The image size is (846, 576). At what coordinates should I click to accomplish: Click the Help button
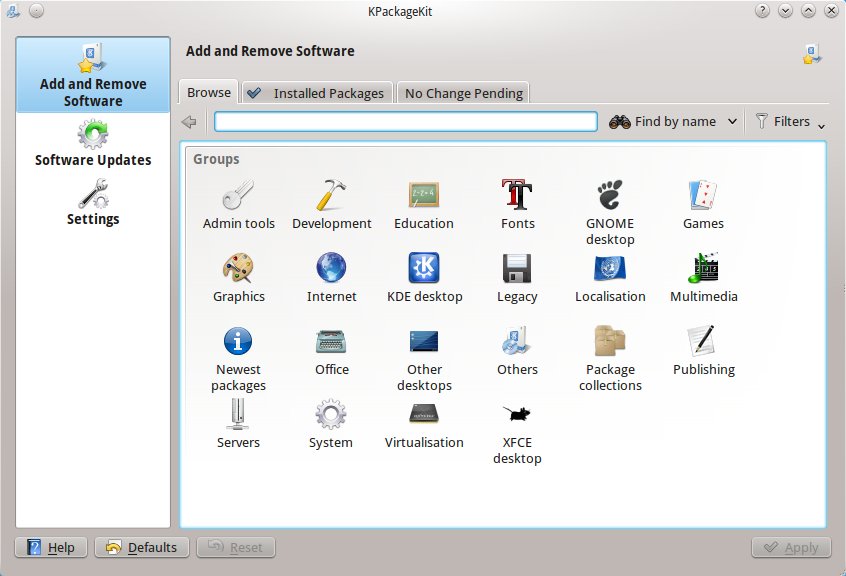pos(52,547)
